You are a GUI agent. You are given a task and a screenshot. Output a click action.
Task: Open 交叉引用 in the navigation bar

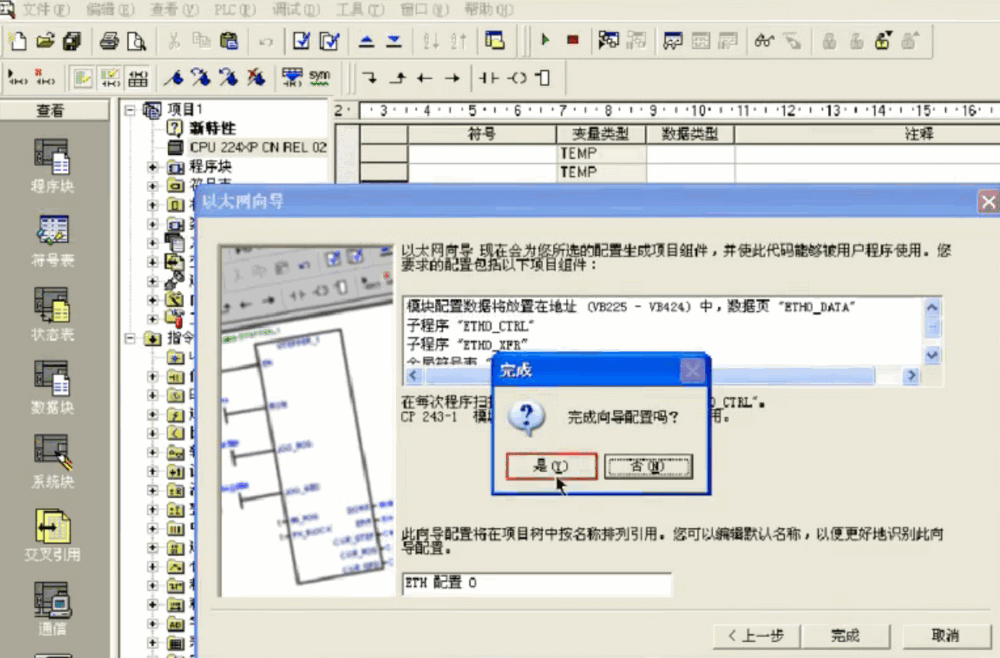tap(52, 533)
